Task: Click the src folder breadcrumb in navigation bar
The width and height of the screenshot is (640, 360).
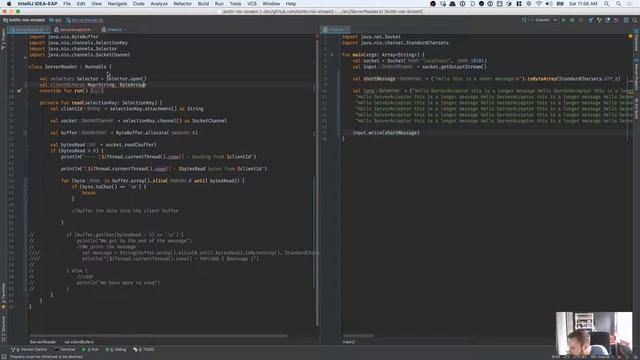Action: 56,20
